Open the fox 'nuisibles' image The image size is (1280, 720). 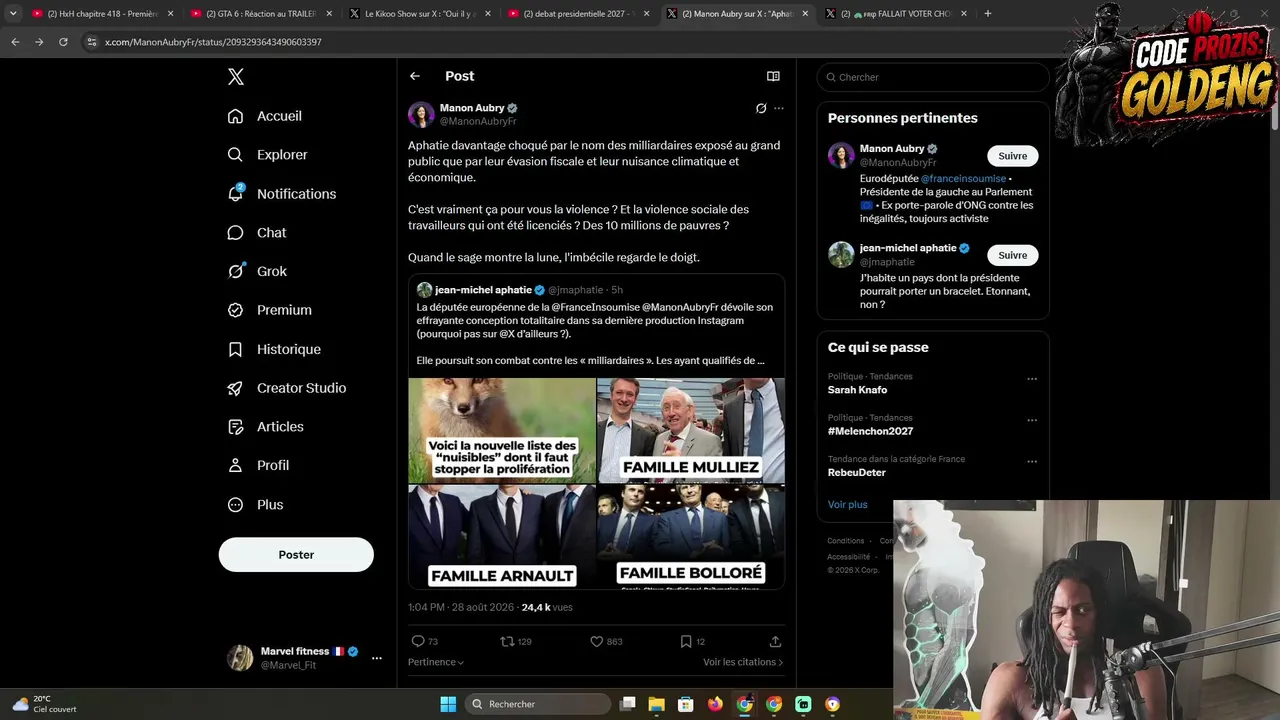(502, 430)
